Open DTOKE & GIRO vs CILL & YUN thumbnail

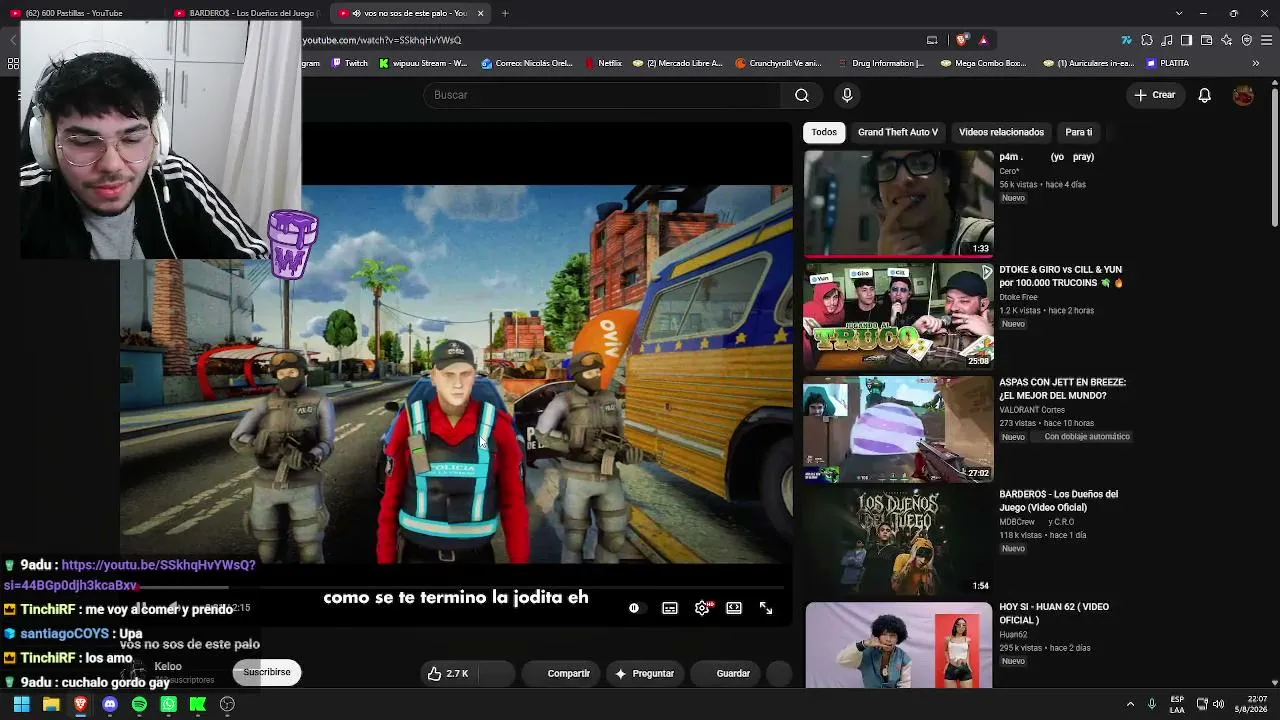(x=899, y=316)
